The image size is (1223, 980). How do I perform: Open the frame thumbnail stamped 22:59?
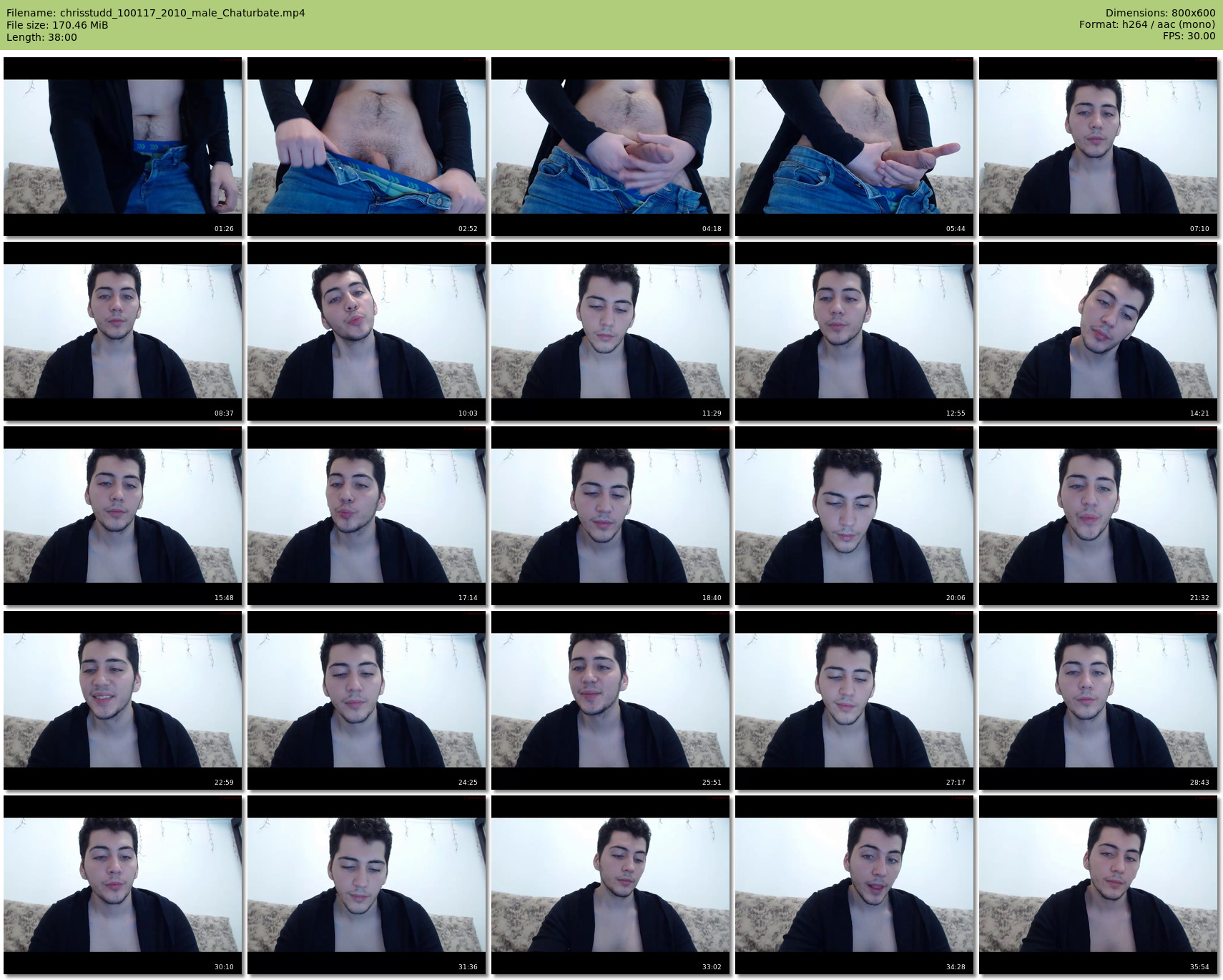coord(123,700)
